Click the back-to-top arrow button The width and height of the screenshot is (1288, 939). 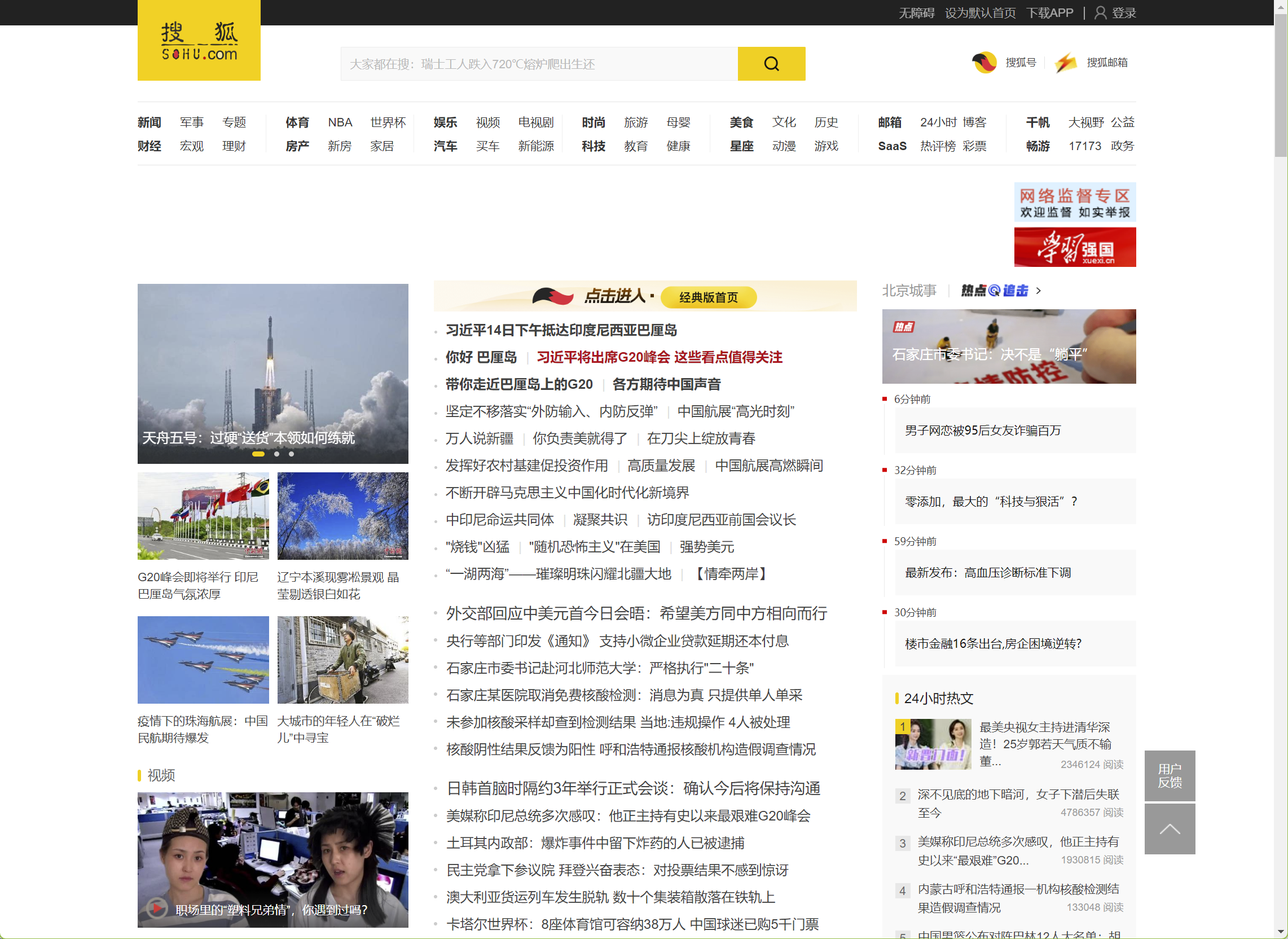click(1170, 829)
